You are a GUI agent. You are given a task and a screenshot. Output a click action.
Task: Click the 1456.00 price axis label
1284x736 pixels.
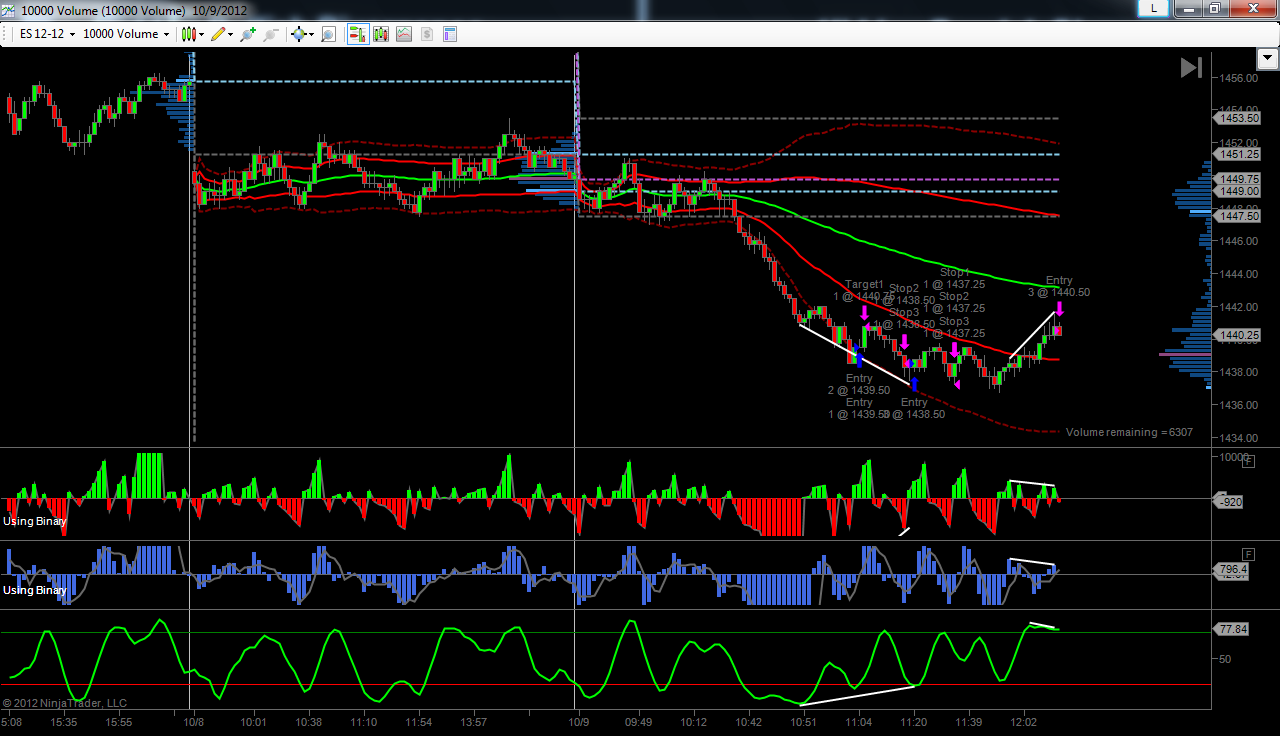1239,78
